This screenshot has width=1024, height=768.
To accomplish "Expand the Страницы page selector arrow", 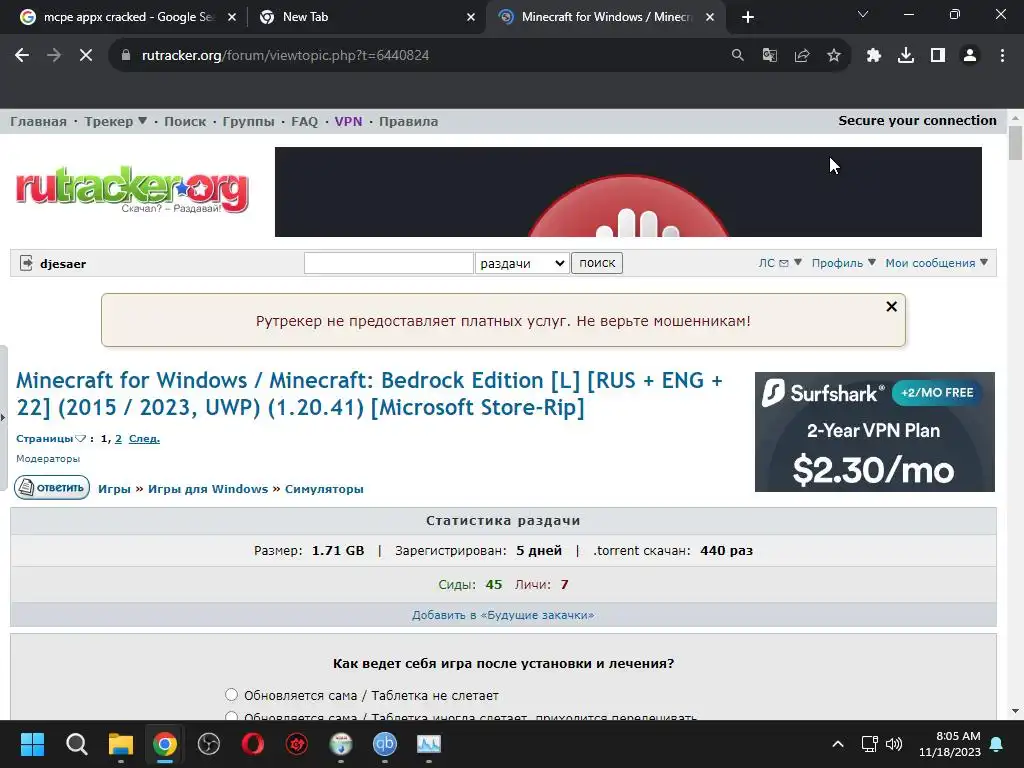I will click(80, 439).
